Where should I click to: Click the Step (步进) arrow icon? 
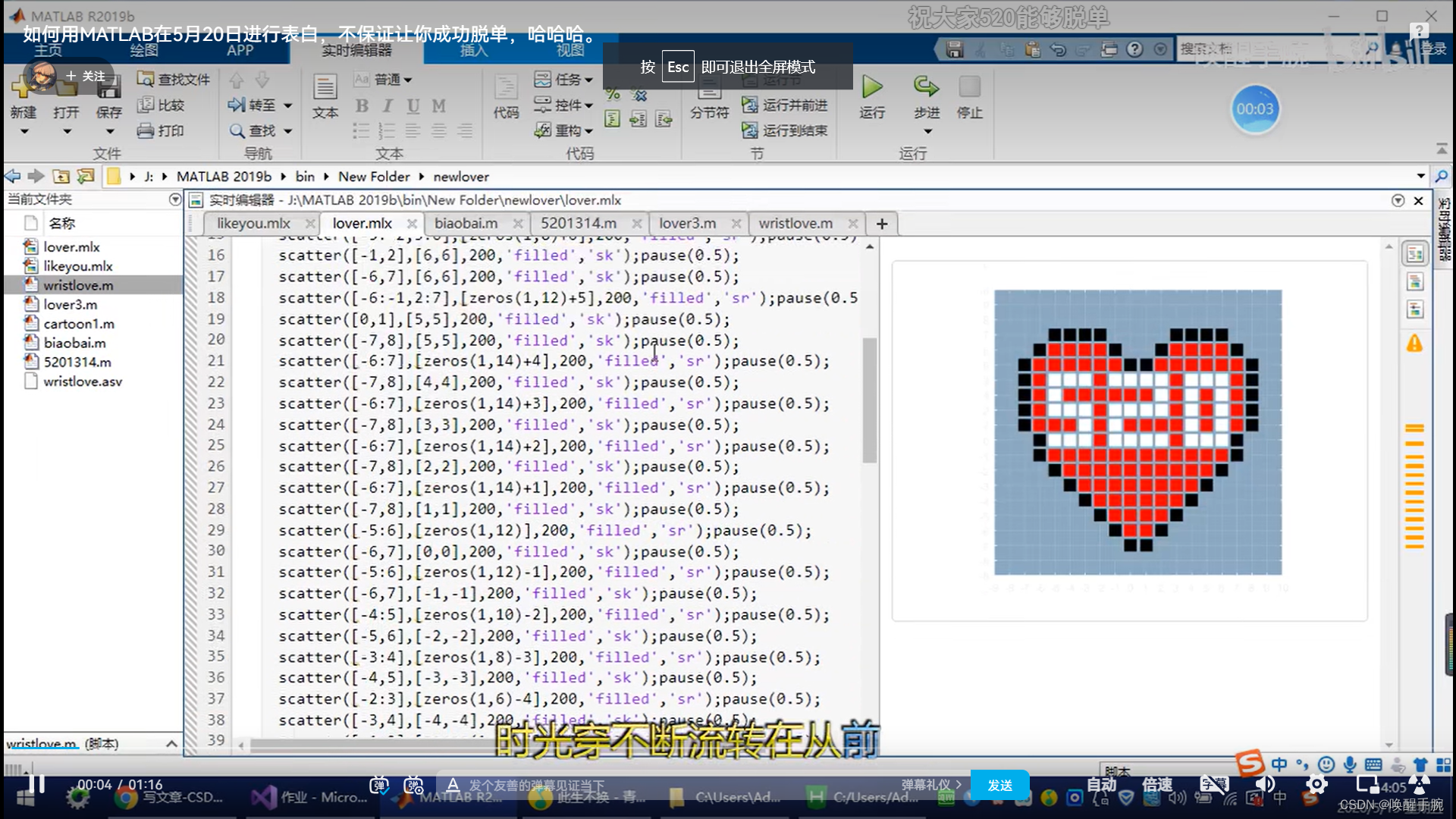[x=926, y=86]
